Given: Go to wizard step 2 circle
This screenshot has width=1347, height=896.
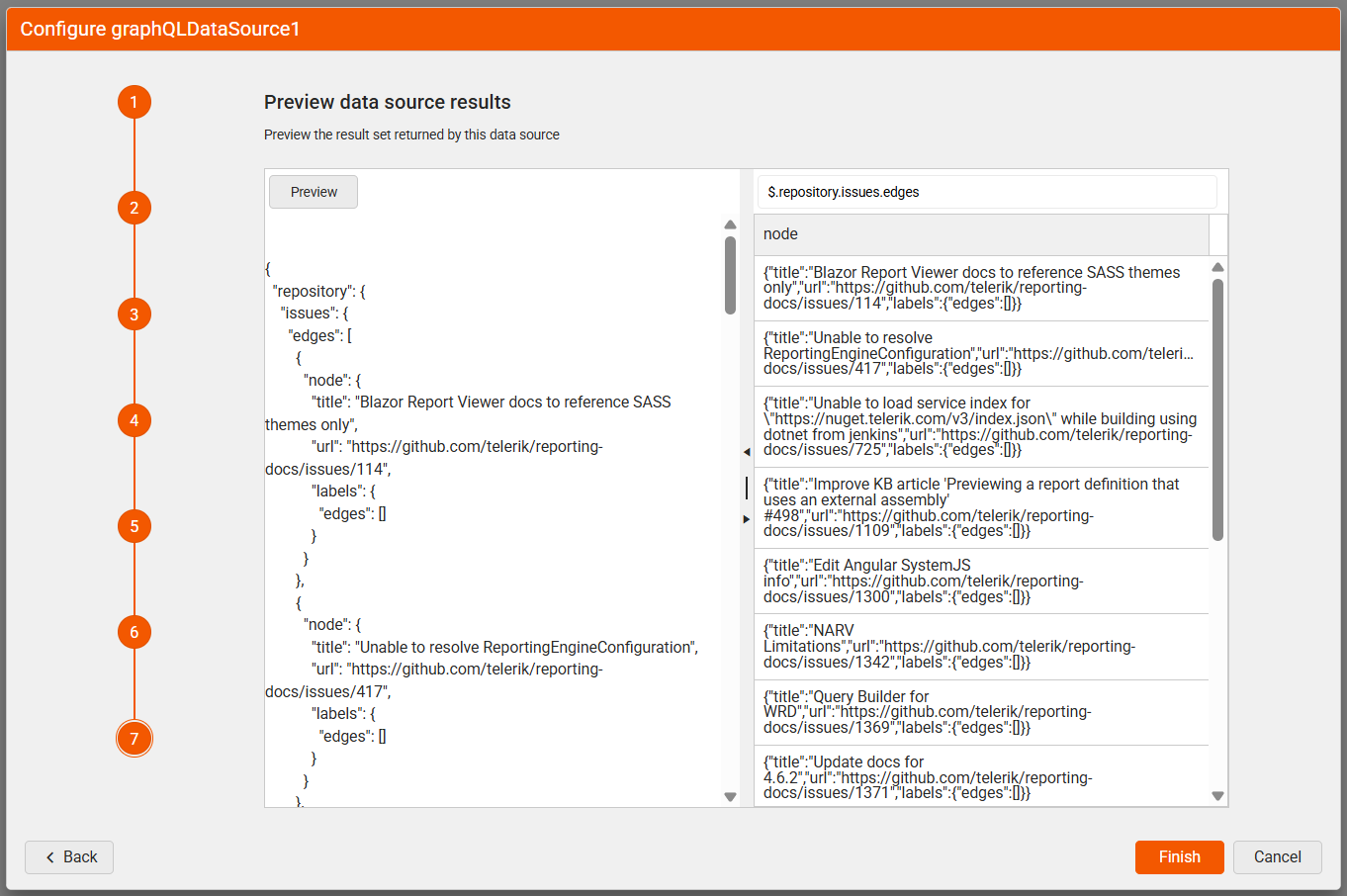Looking at the screenshot, I should [135, 208].
